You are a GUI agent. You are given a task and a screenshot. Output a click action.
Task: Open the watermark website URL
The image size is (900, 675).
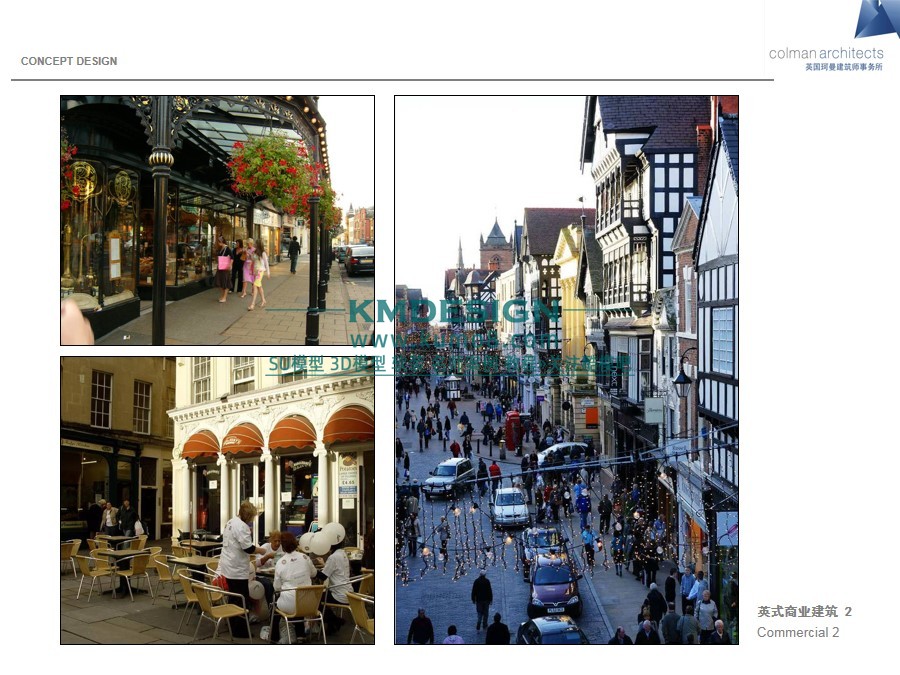453,340
